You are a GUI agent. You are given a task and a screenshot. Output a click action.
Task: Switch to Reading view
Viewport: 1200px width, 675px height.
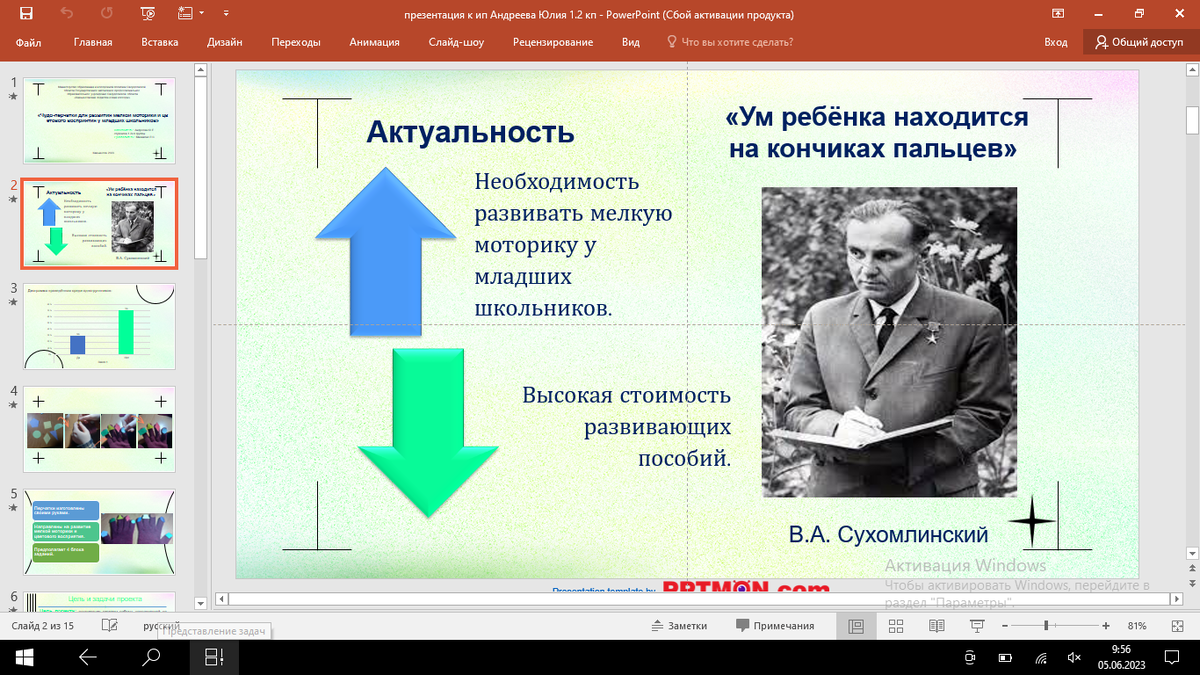[x=936, y=626]
